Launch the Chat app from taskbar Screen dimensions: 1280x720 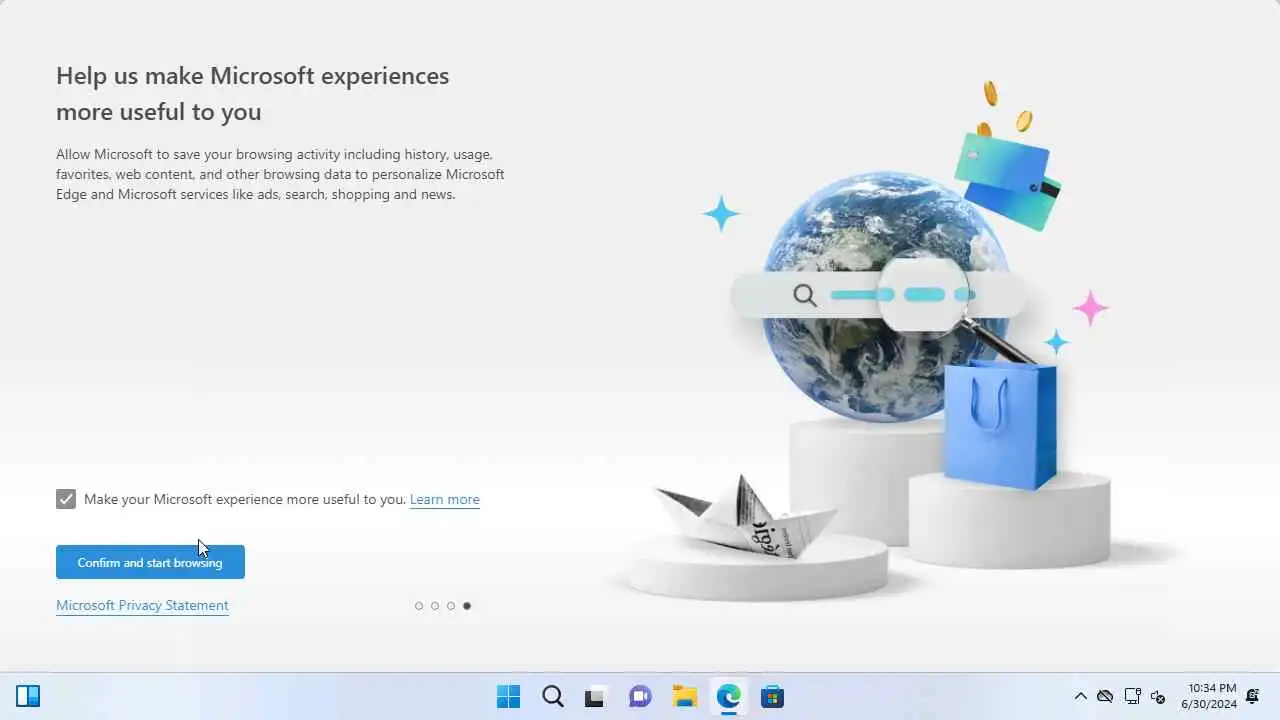pyautogui.click(x=640, y=696)
